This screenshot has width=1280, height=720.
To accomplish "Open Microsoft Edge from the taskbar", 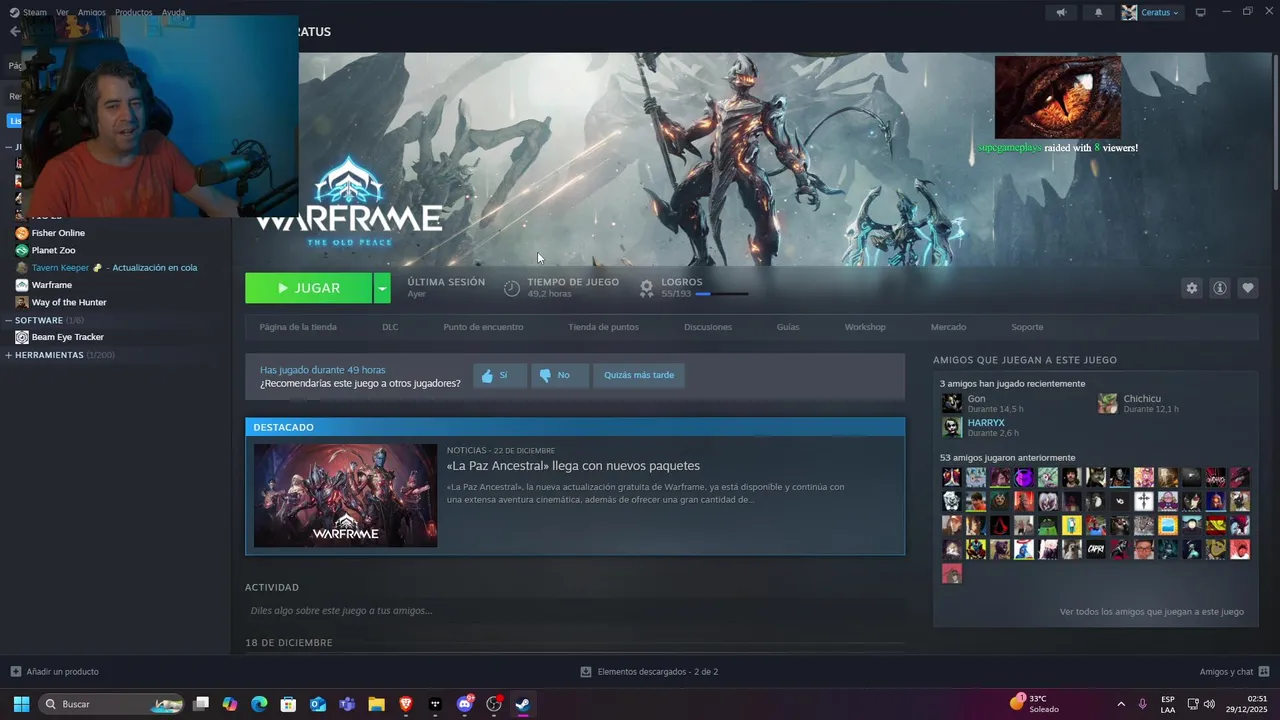I will 259,704.
